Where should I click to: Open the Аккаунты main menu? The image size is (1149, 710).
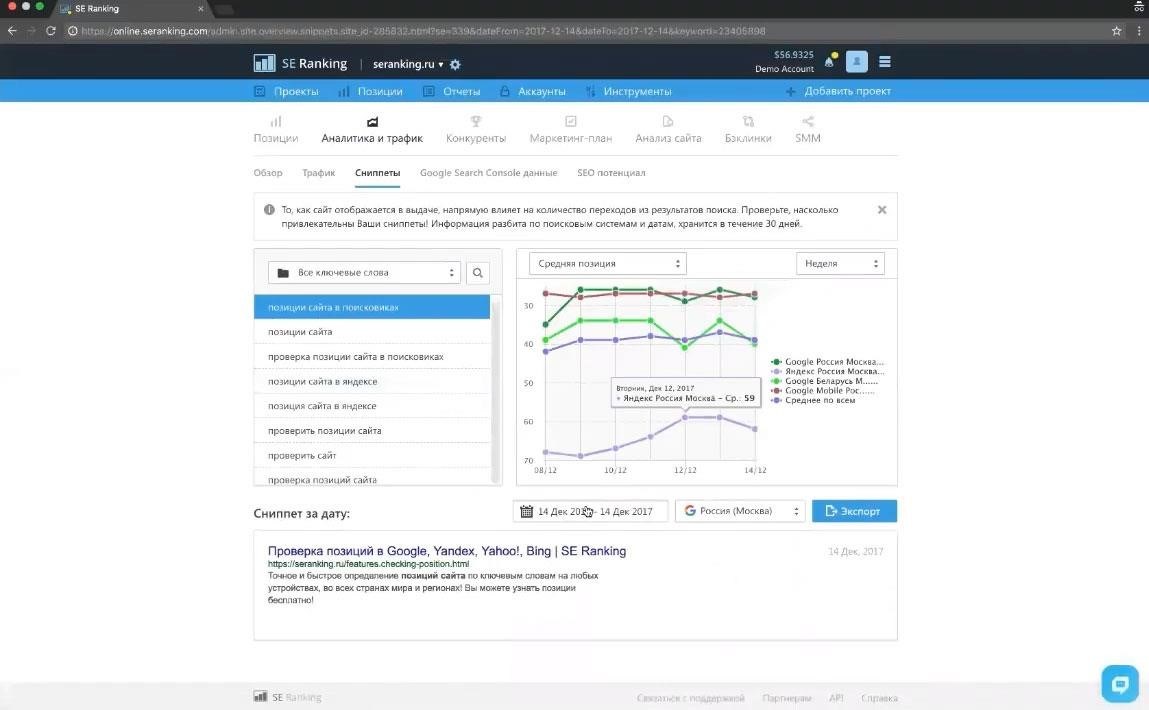(x=533, y=92)
